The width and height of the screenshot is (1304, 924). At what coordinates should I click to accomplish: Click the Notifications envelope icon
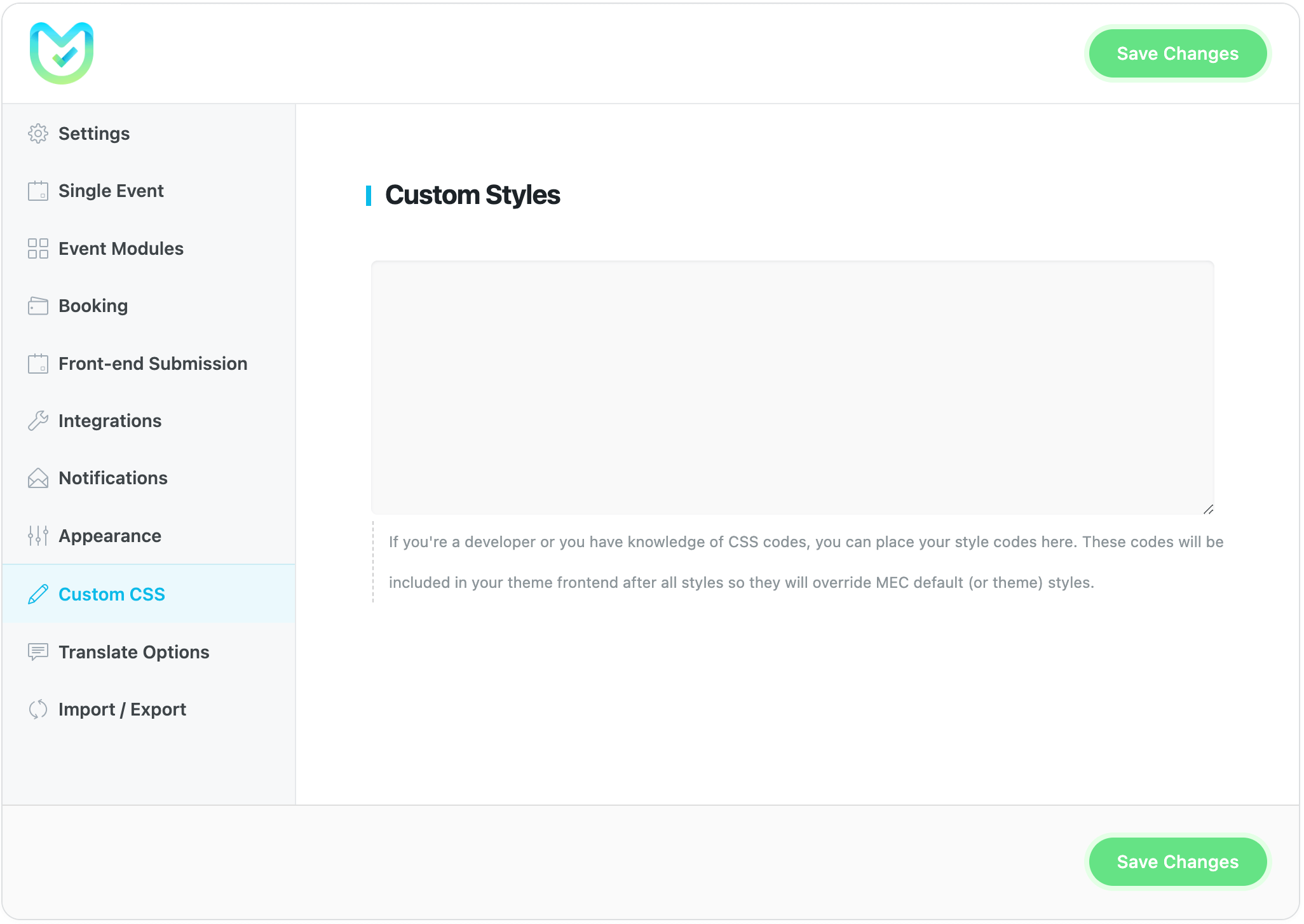click(38, 478)
